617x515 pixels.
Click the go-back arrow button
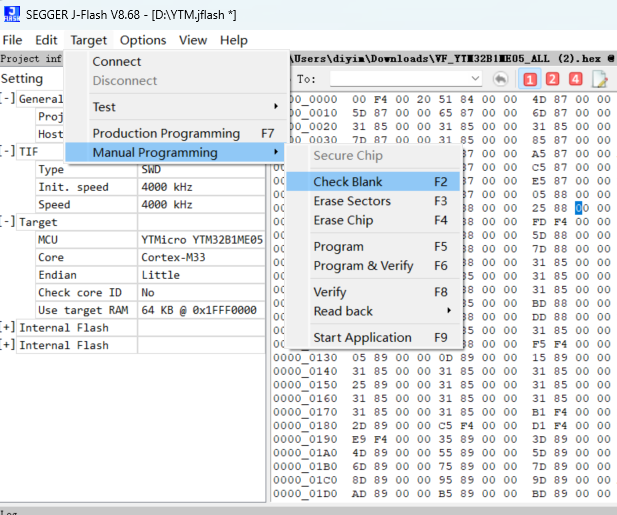500,79
